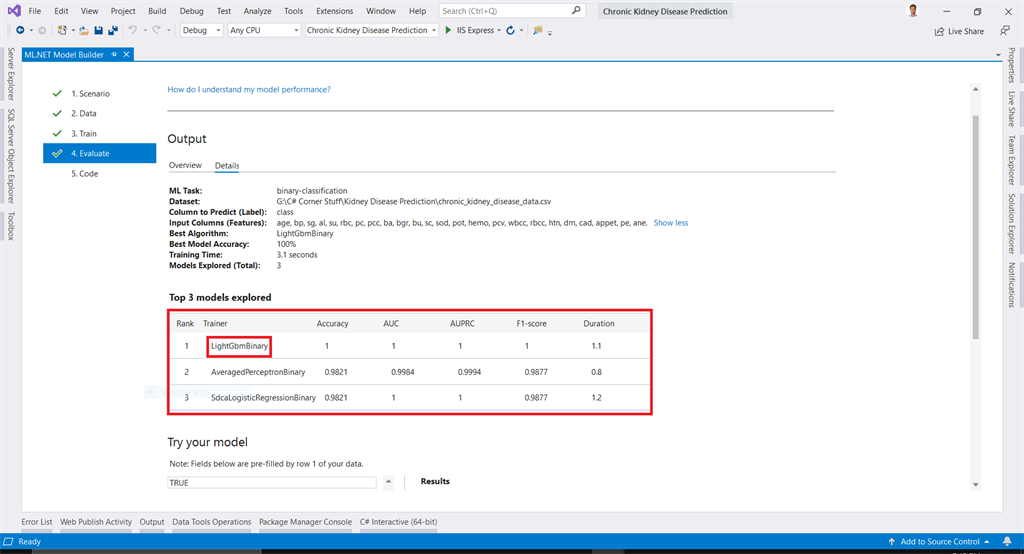Navigate forward with the forward arrow icon
Image resolution: width=1024 pixels, height=554 pixels.
coord(42,30)
